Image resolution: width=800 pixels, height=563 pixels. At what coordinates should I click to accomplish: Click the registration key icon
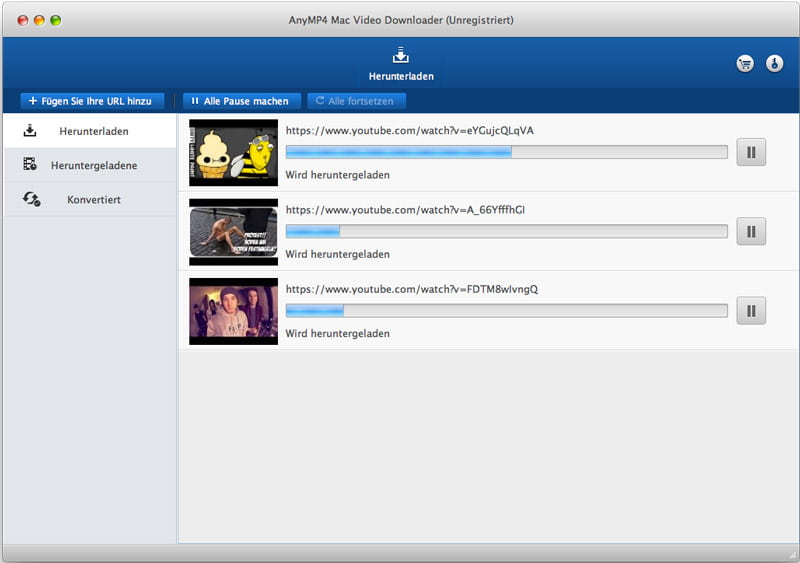[x=774, y=64]
